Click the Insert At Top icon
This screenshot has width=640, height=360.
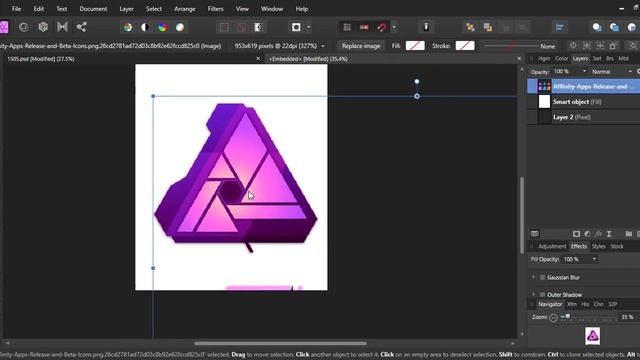(x=614, y=27)
